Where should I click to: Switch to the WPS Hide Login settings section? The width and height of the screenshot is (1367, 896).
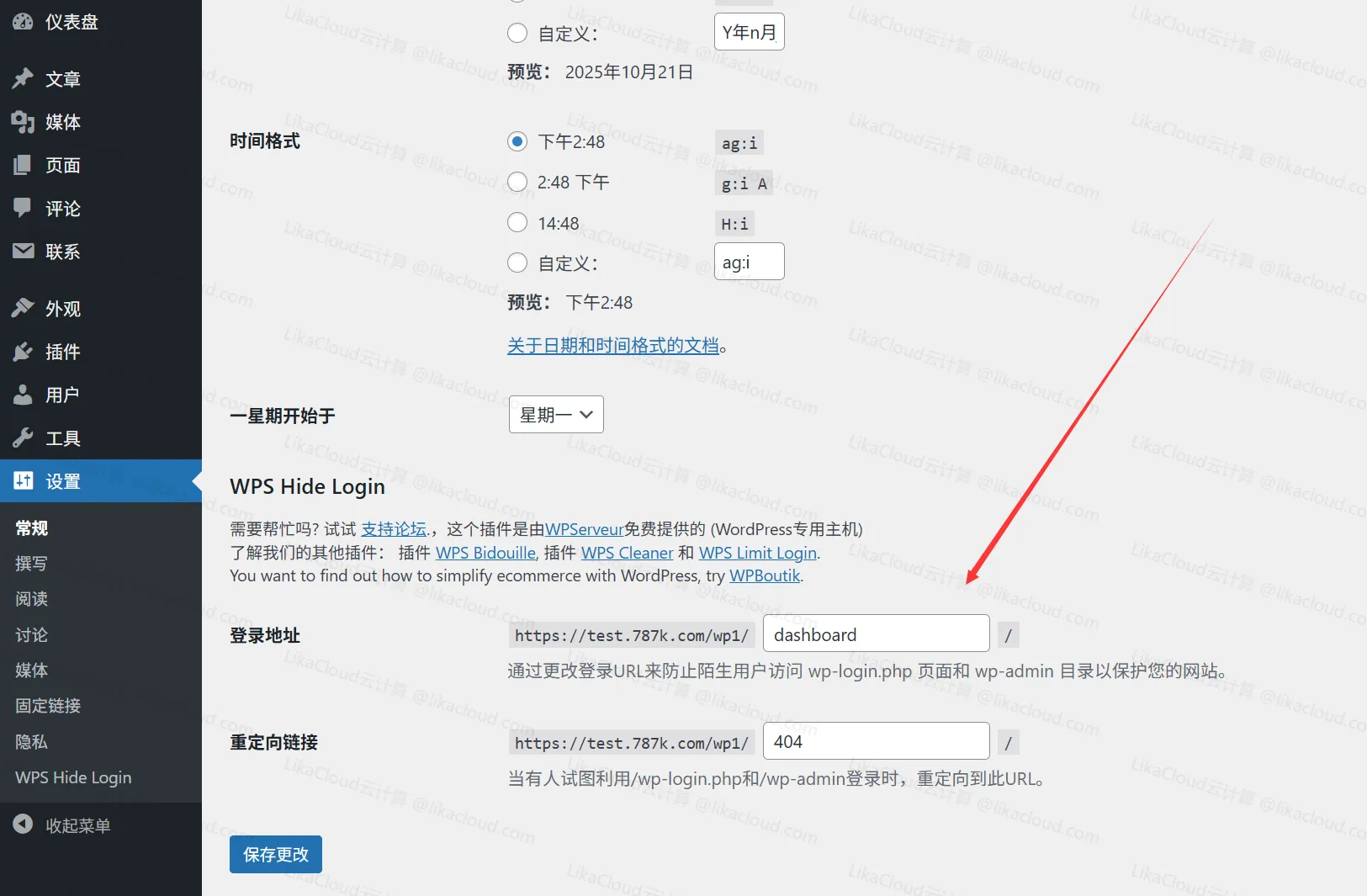(72, 777)
